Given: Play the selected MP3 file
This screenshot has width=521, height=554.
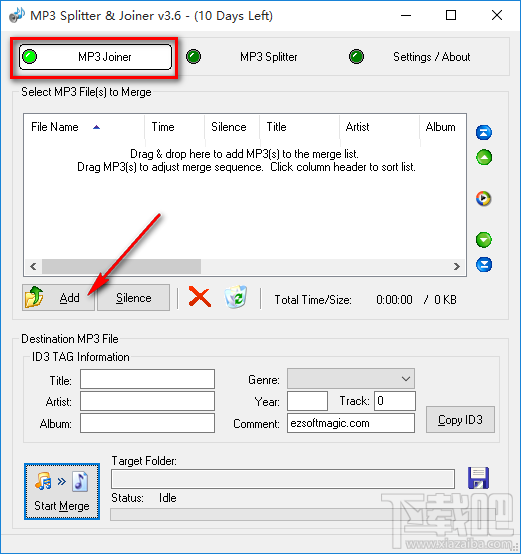Looking at the screenshot, I should click(483, 198).
